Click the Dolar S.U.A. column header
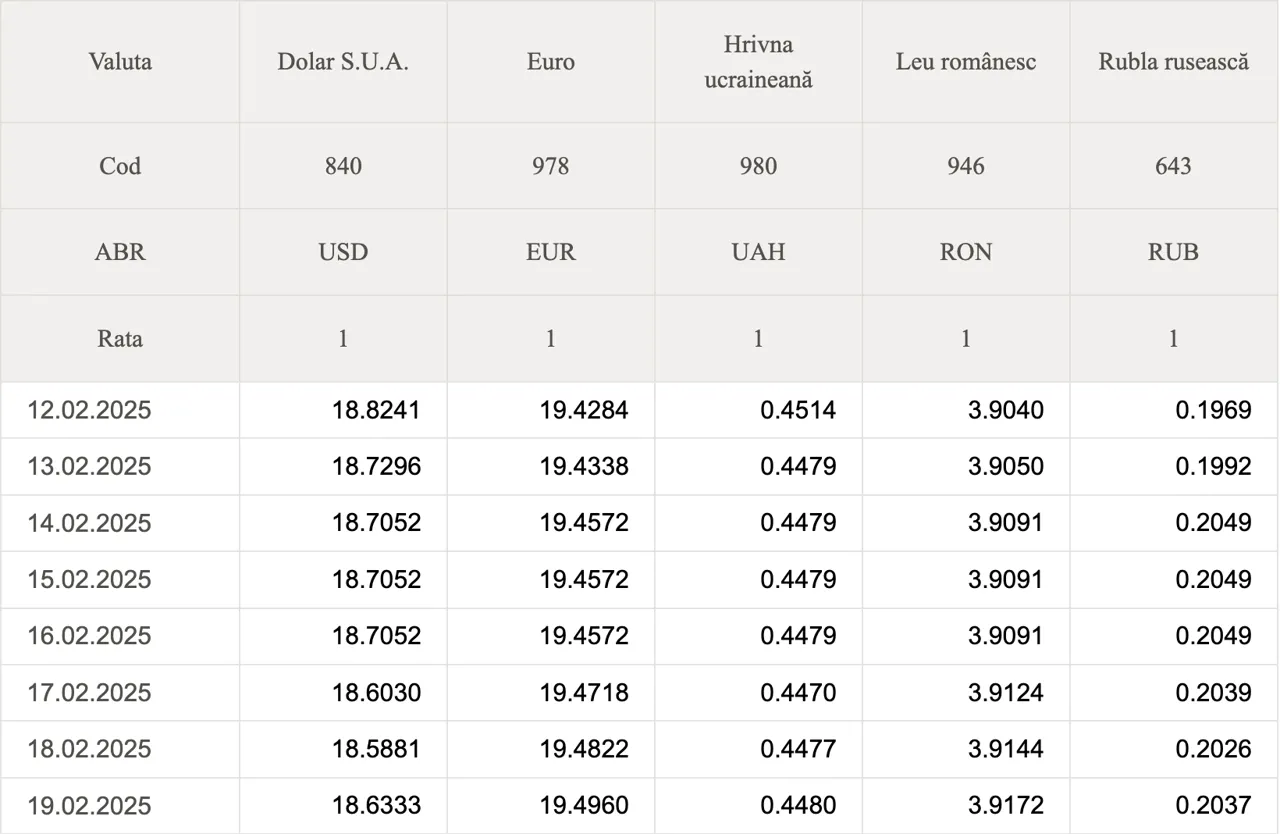Viewport: 1280px width, 834px height. pyautogui.click(x=343, y=62)
